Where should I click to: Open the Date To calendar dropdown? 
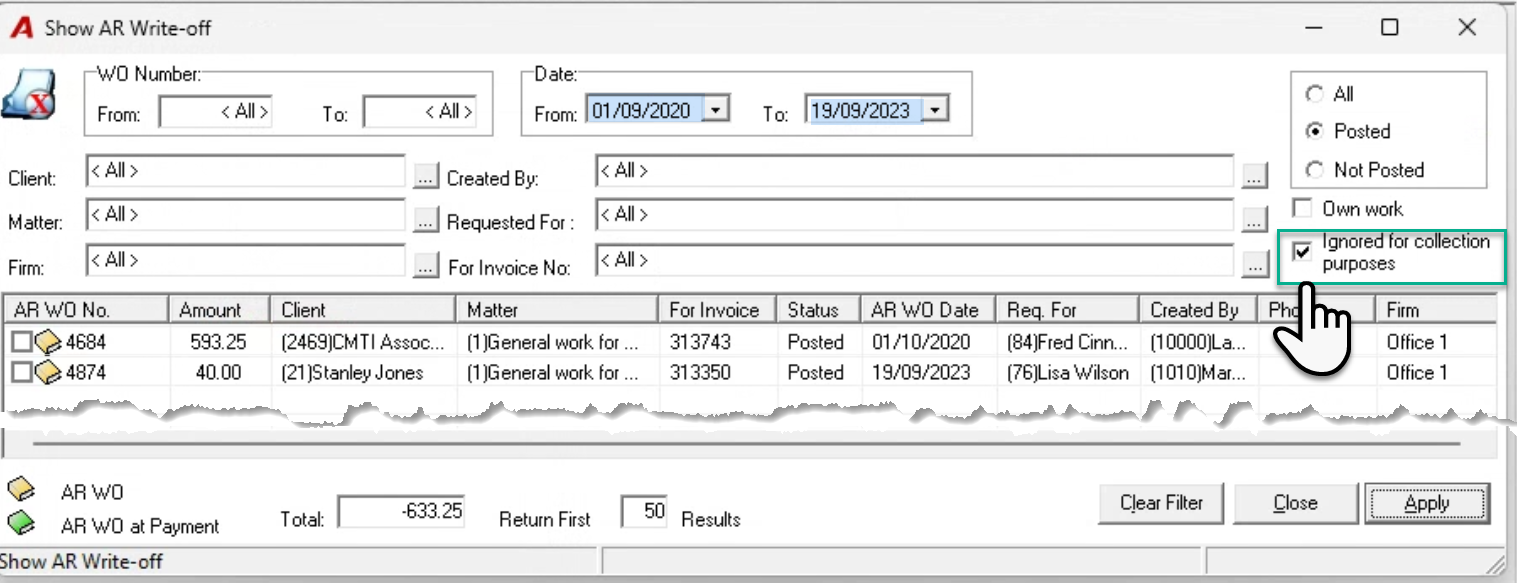pos(934,110)
